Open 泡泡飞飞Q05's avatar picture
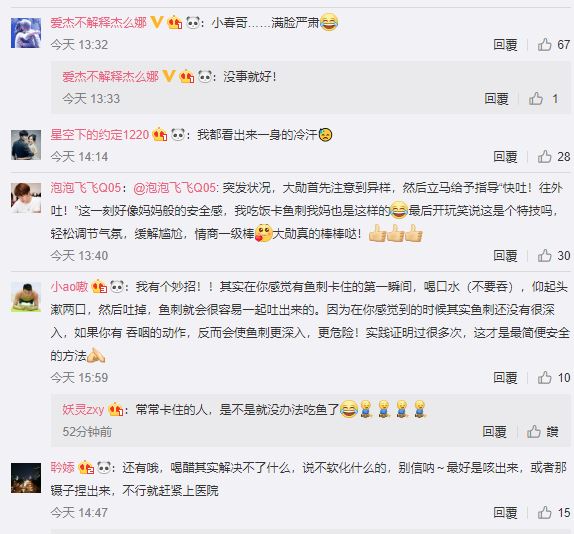574x534 pixels. point(26,198)
